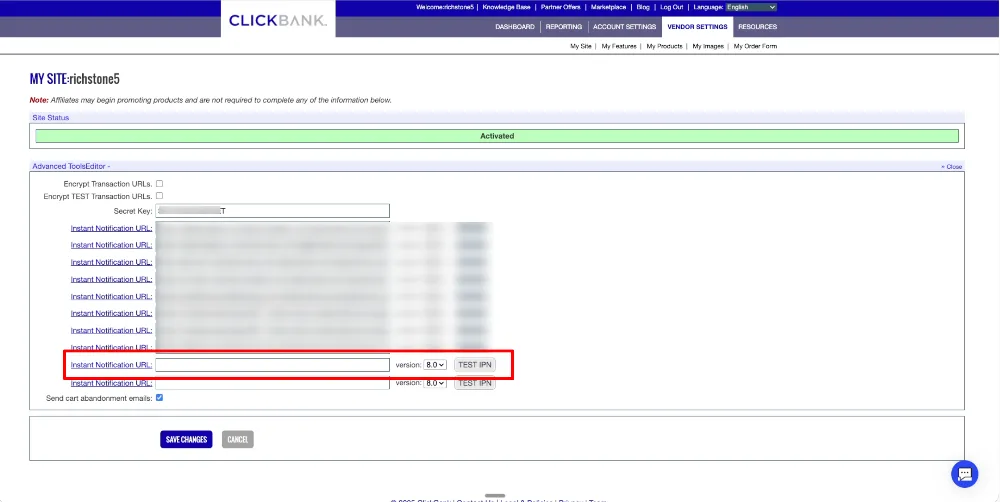Click the Activated site status bar
This screenshot has height=502, width=1000.
click(x=497, y=136)
